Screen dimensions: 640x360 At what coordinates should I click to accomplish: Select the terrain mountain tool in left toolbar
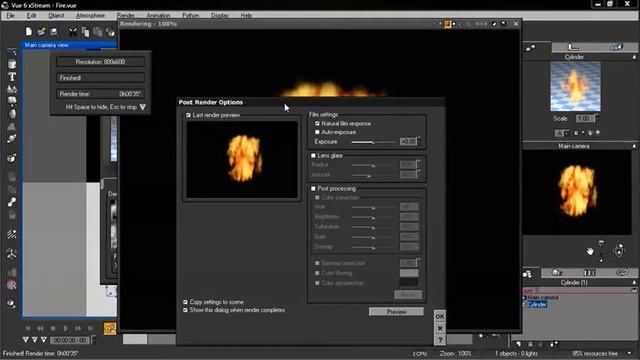pyautogui.click(x=12, y=89)
